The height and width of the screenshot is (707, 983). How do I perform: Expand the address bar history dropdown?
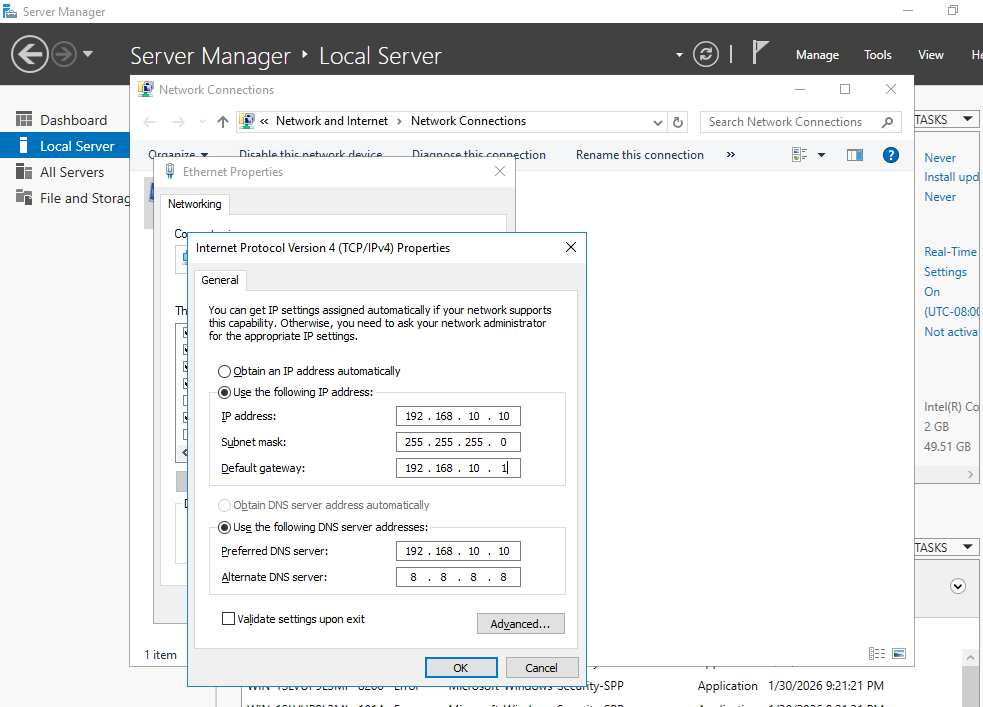(x=657, y=122)
